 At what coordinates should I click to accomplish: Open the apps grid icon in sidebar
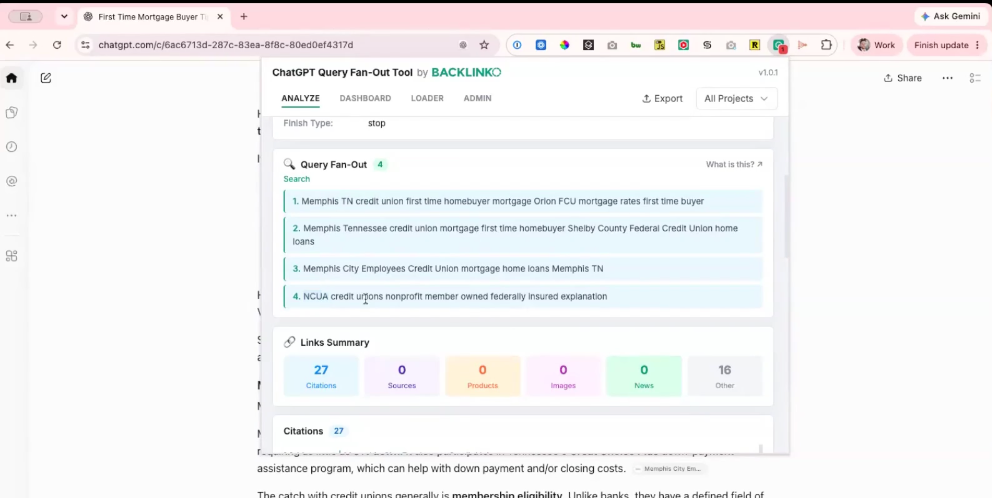(x=11, y=256)
